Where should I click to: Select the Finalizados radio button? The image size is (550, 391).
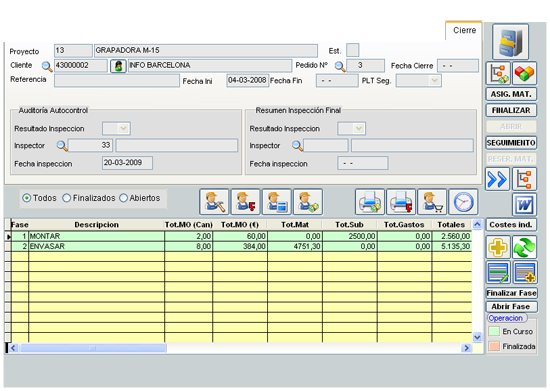coord(66,198)
